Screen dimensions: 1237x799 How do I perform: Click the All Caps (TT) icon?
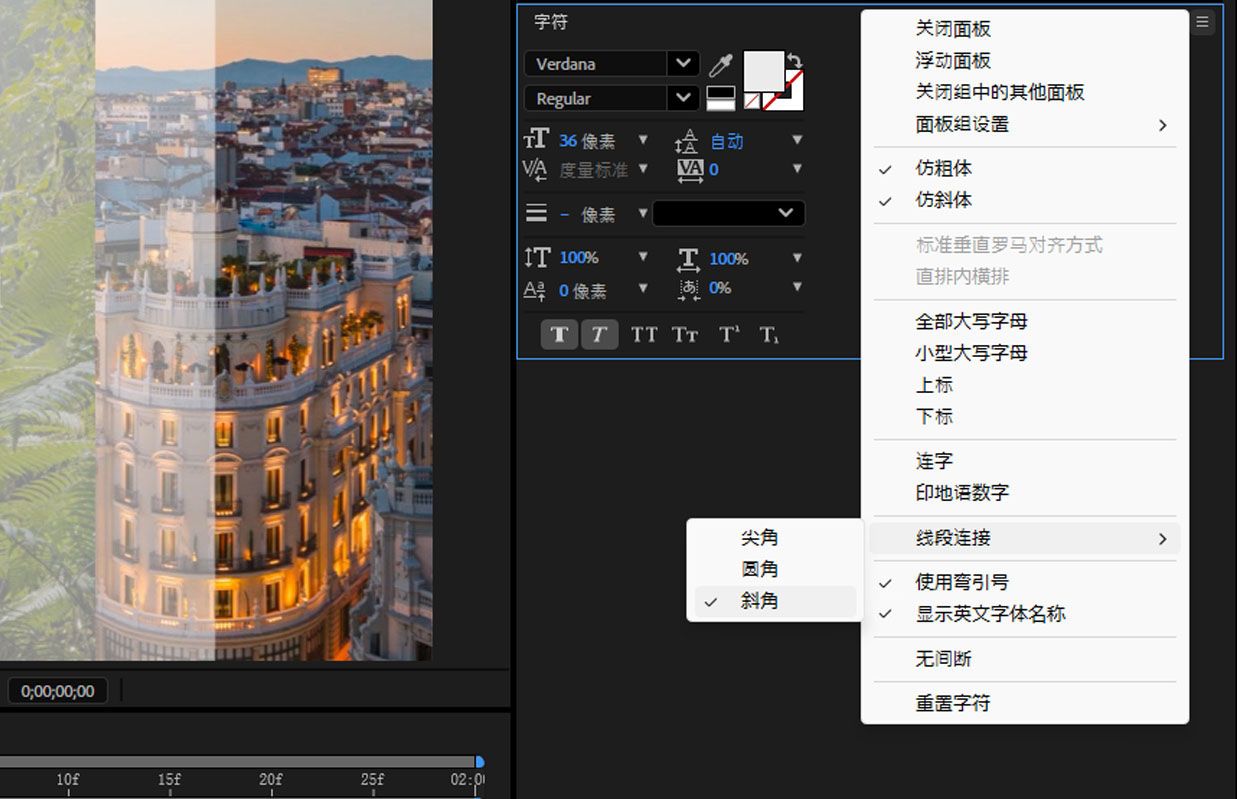[x=643, y=334]
